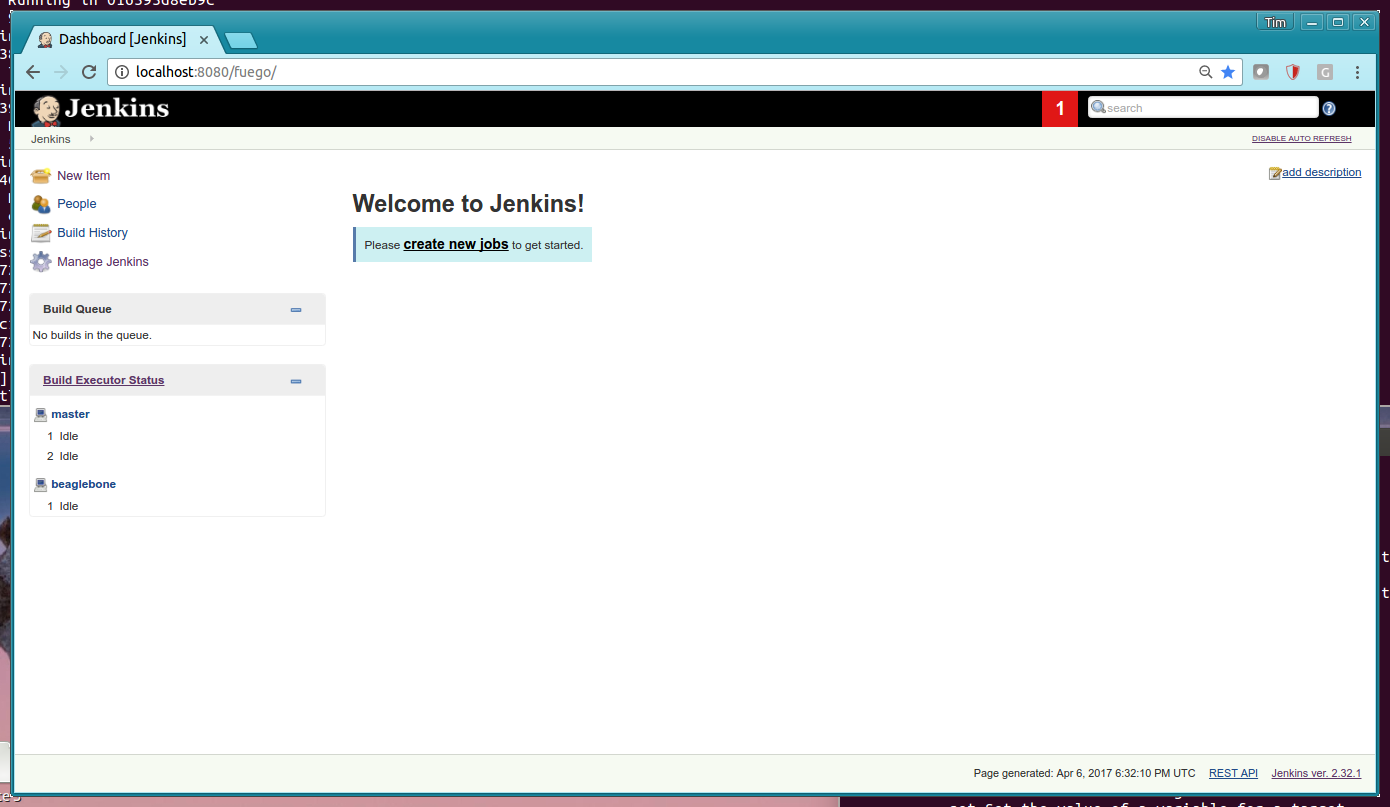Click the master node computer icon
This screenshot has height=807, width=1390.
pos(41,414)
